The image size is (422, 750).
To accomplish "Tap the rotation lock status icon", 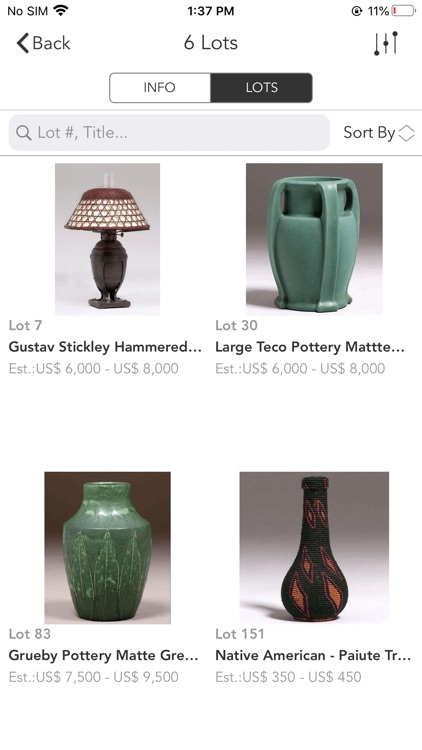I will (x=357, y=11).
